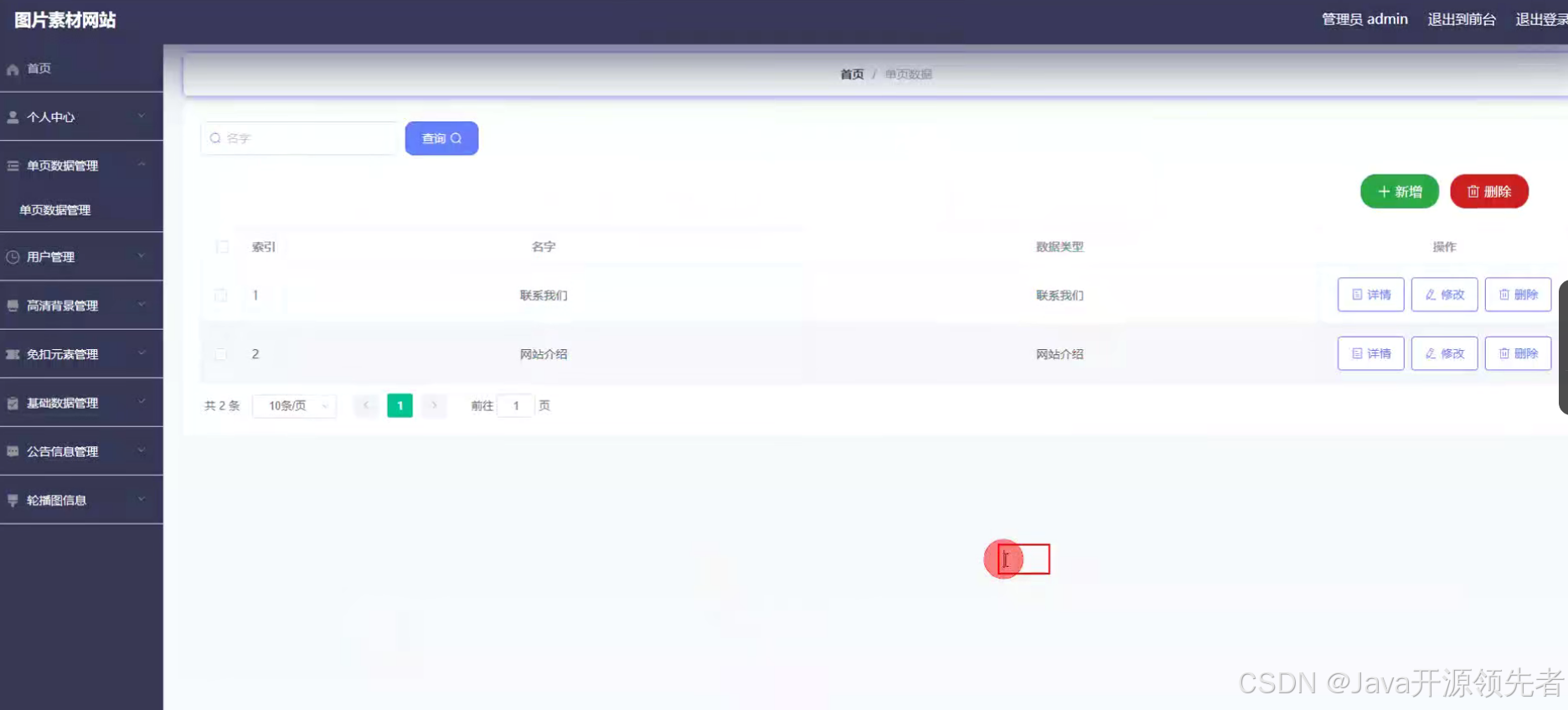Click the red 删除 batch delete button

(x=1489, y=192)
